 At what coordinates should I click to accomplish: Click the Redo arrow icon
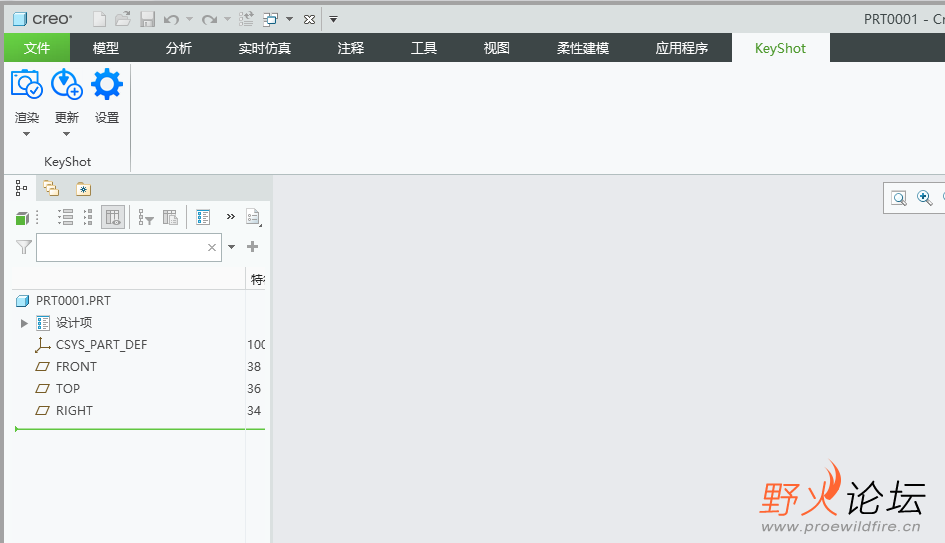[209, 19]
